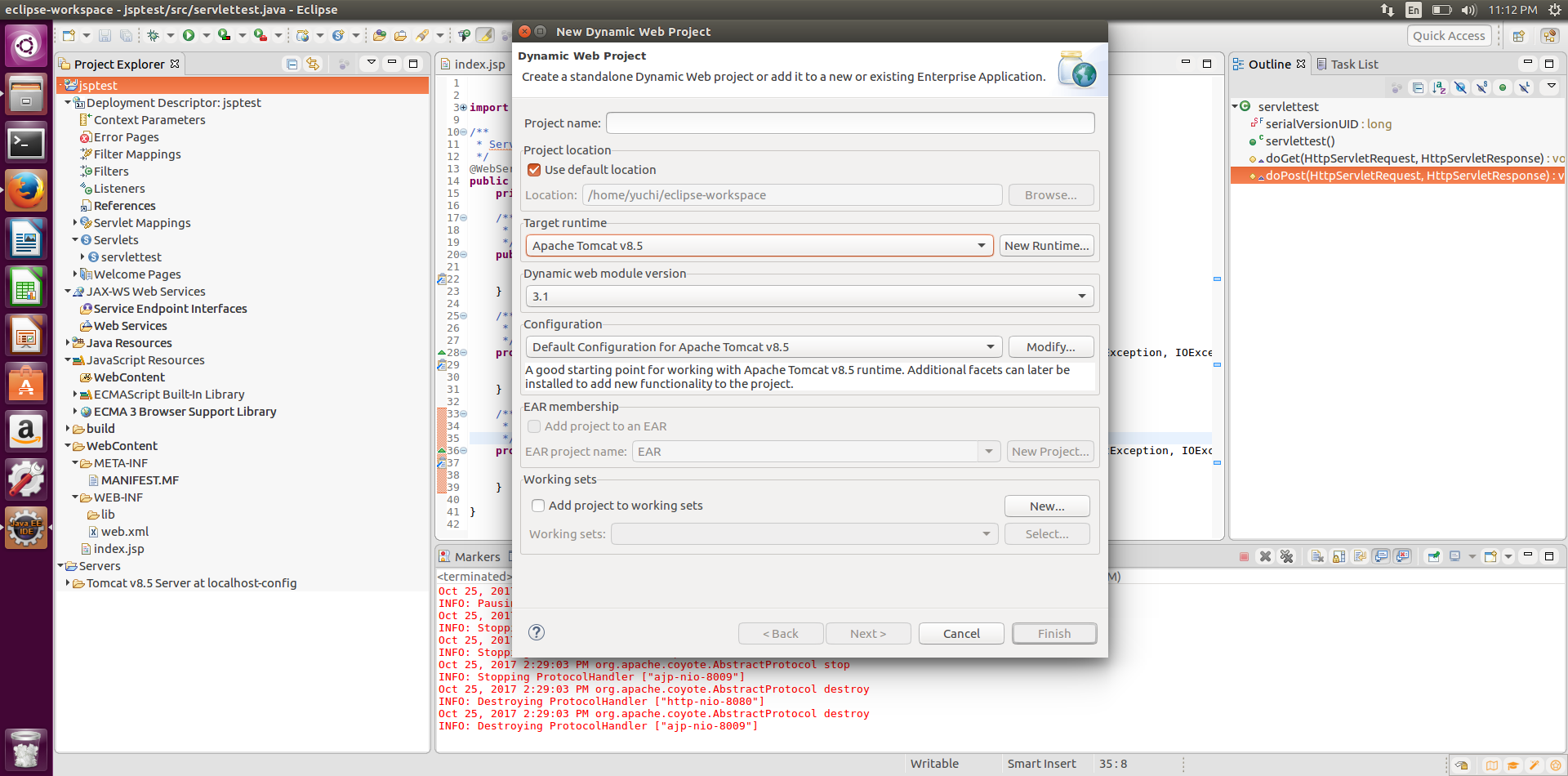Click Remove All Terminated Launches double-X icon

[1287, 556]
